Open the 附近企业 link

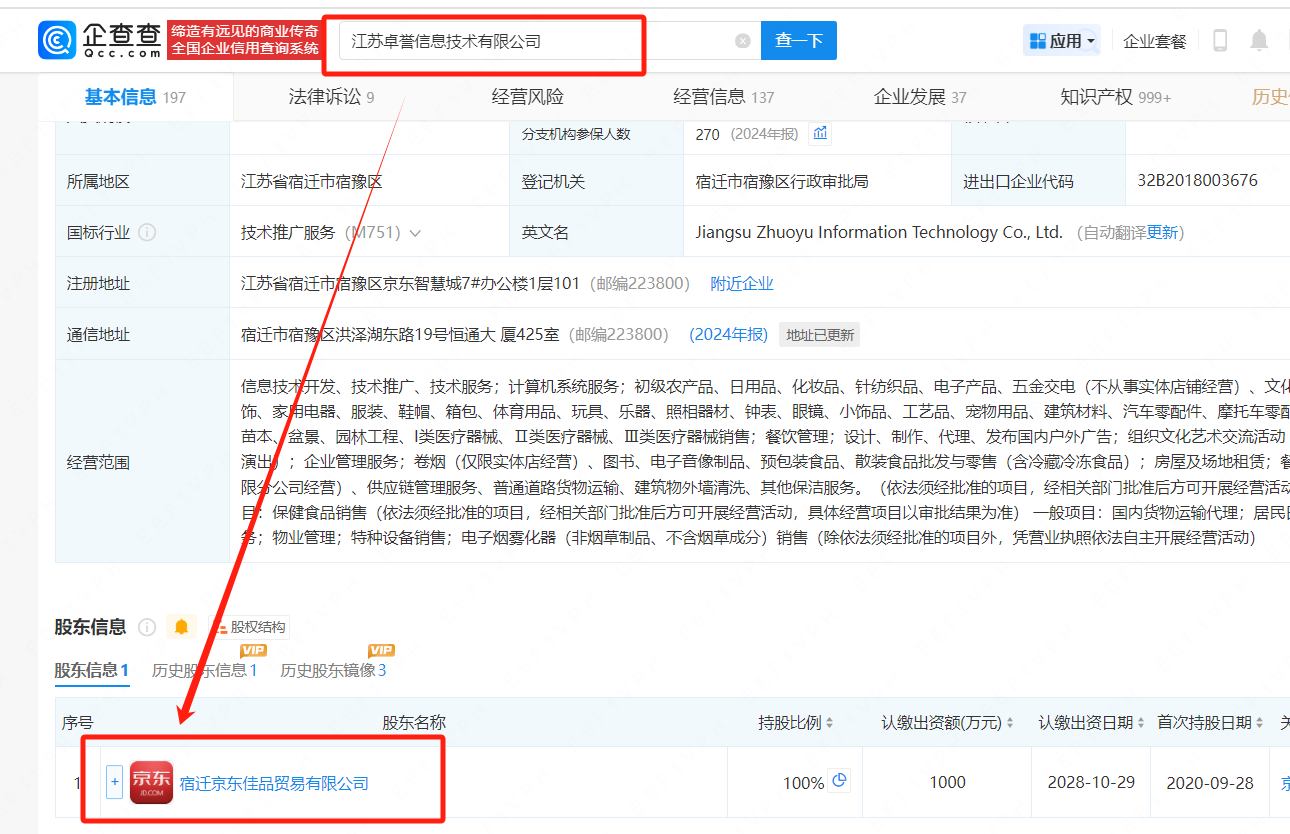(742, 283)
